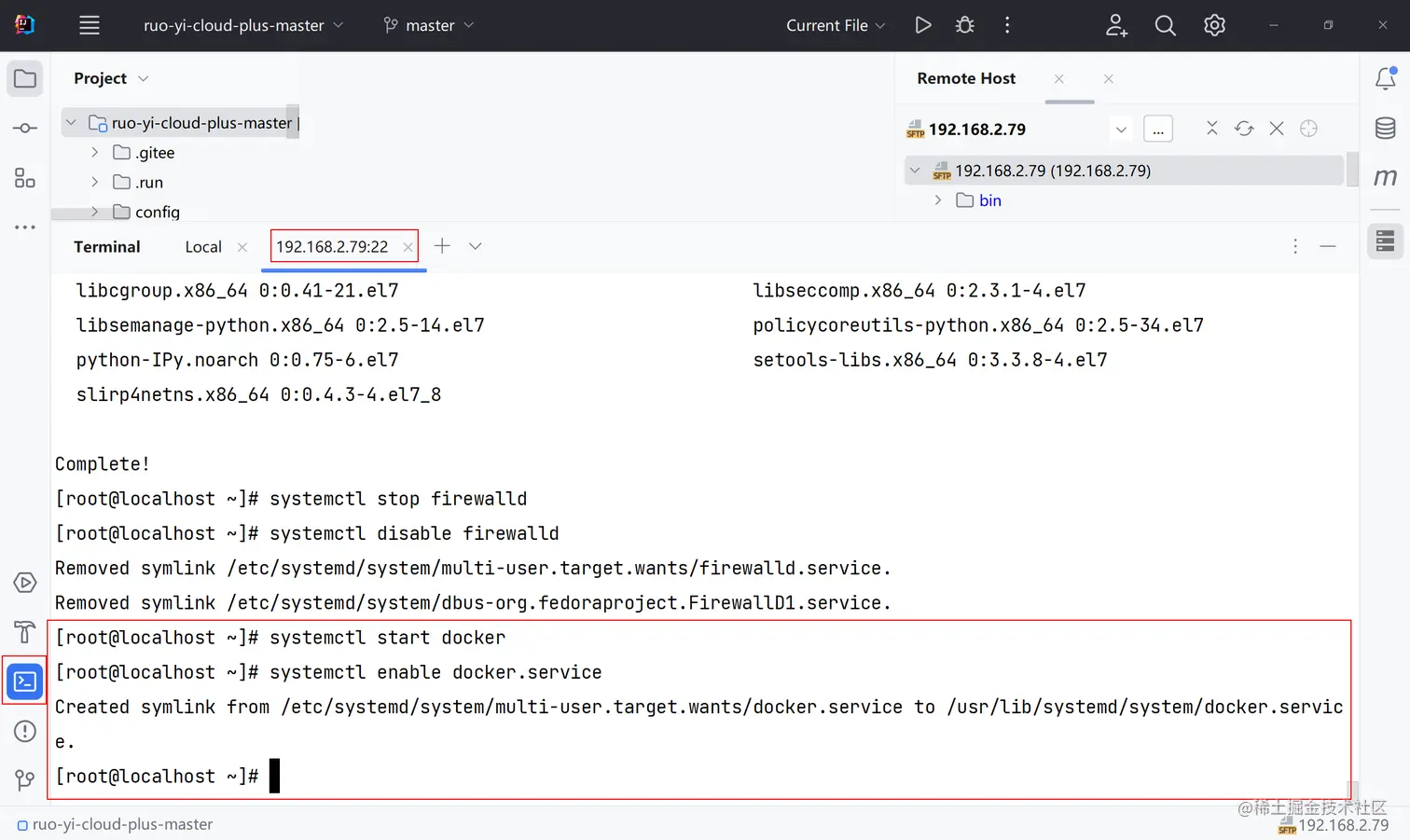The height and width of the screenshot is (840, 1410).
Task: Expand the config folder
Action: pos(94,212)
